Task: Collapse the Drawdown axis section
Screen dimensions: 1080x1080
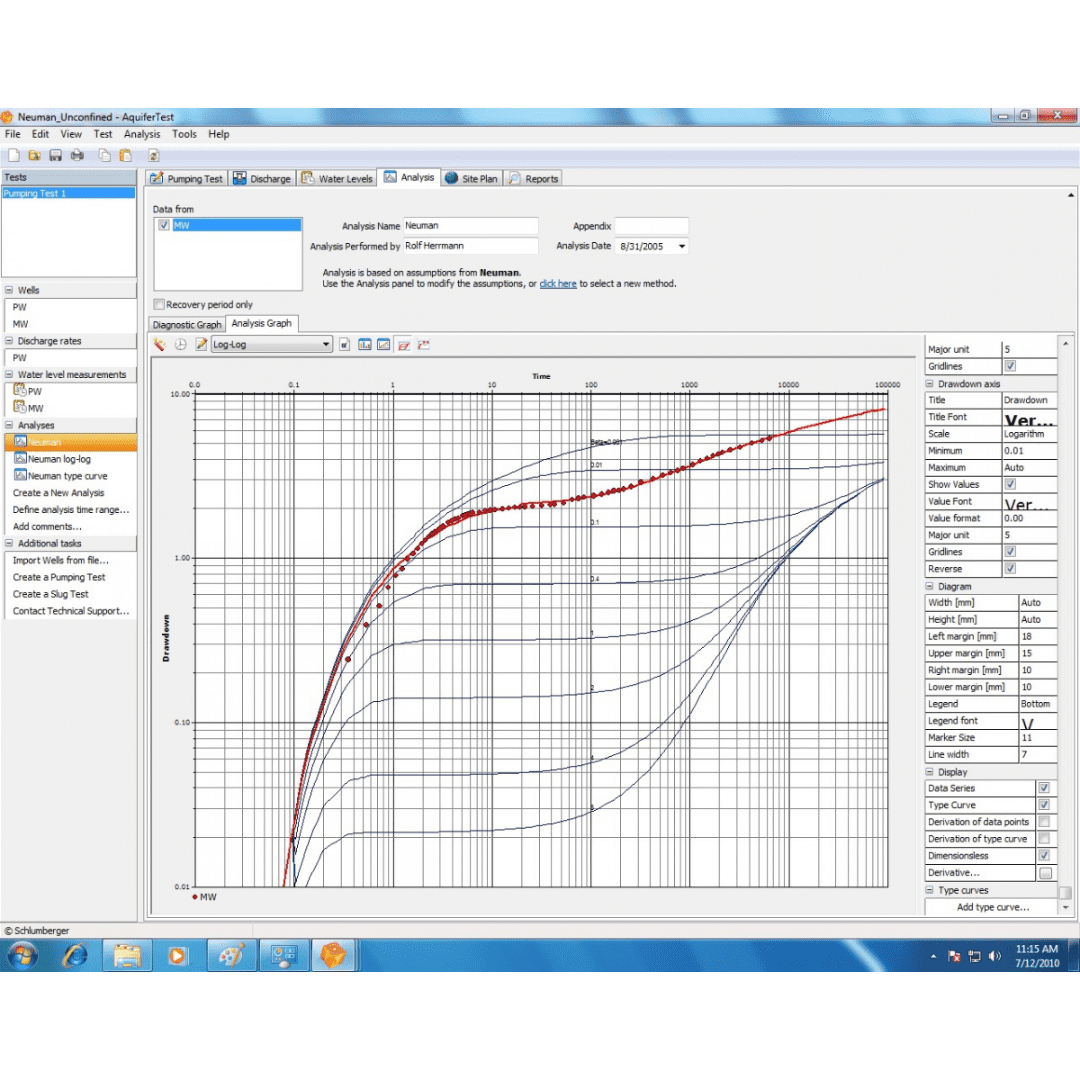Action: click(931, 384)
